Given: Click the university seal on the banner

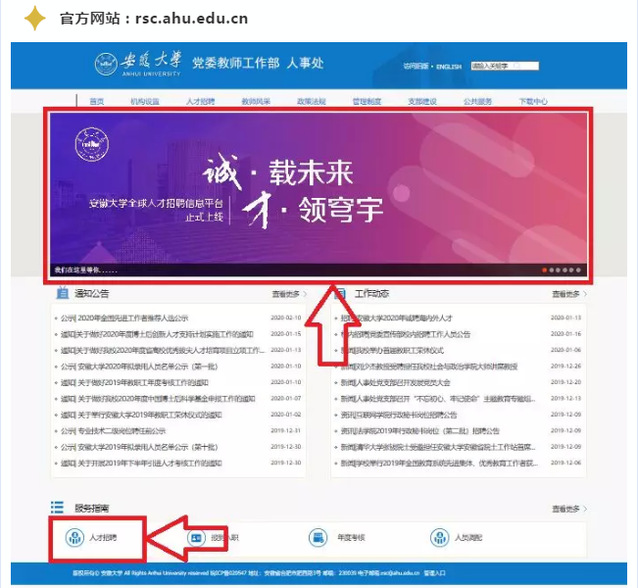Looking at the screenshot, I should pyautogui.click(x=92, y=144).
